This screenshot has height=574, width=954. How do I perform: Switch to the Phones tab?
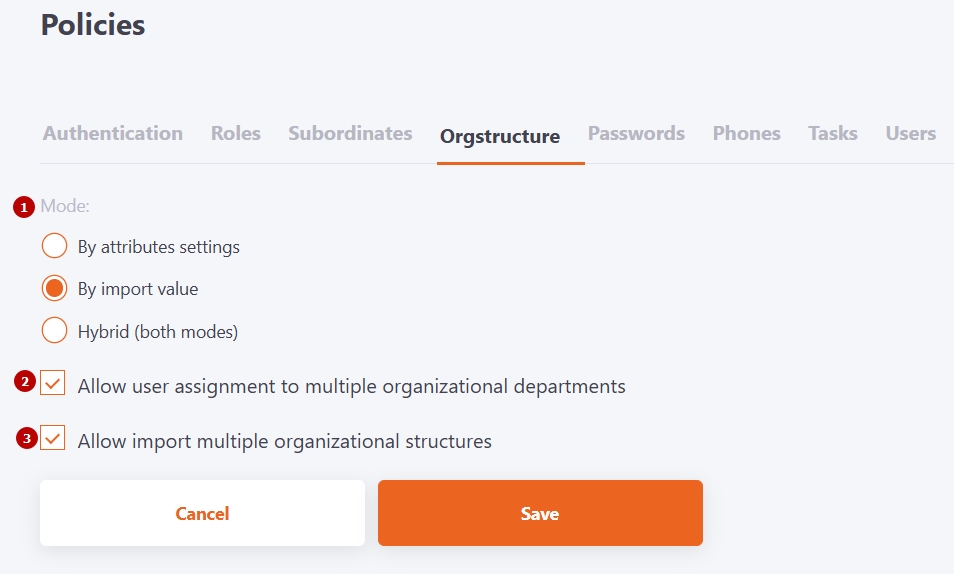tap(746, 133)
